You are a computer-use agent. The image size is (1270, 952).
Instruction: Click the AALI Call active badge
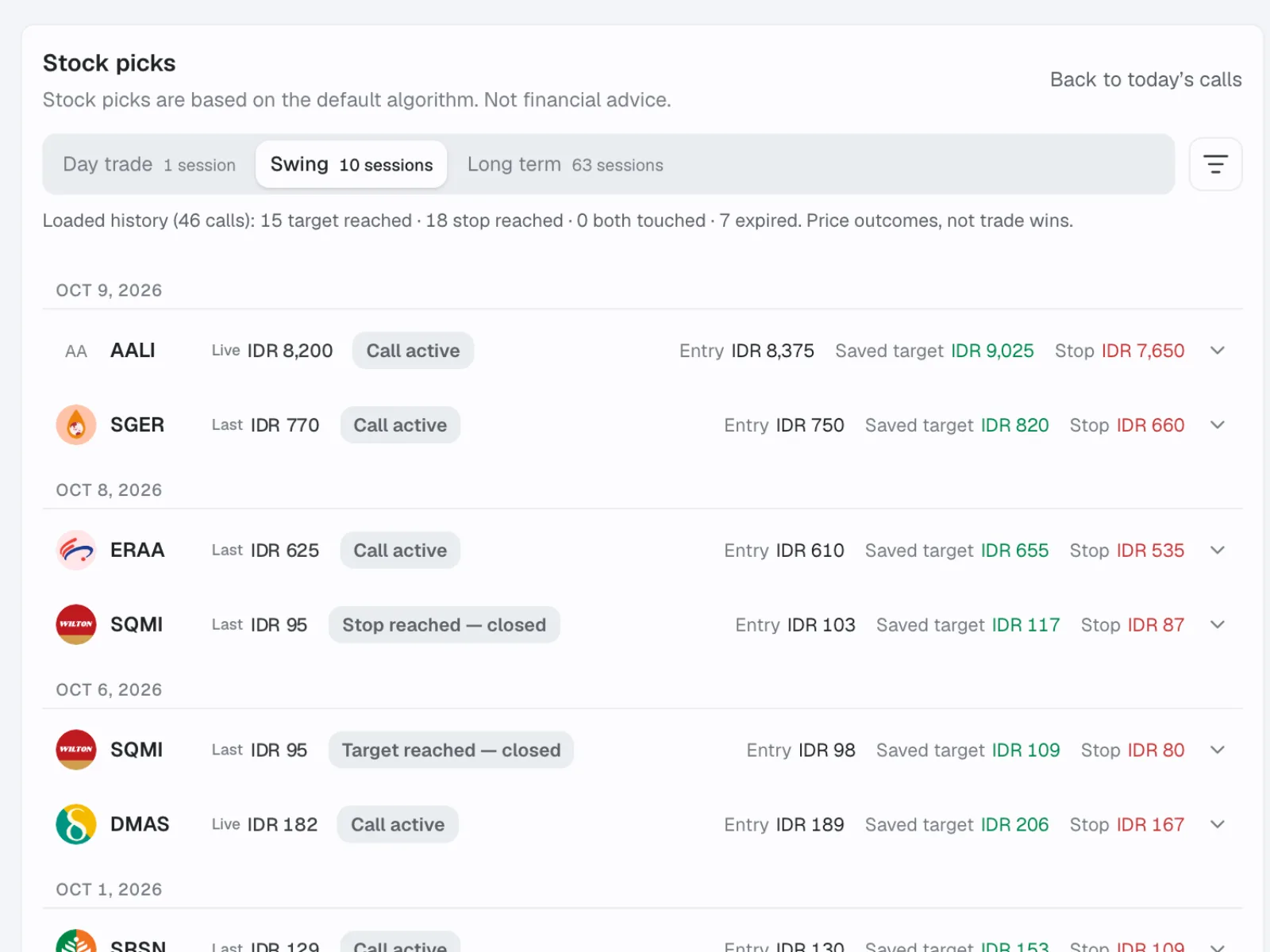pyautogui.click(x=413, y=351)
